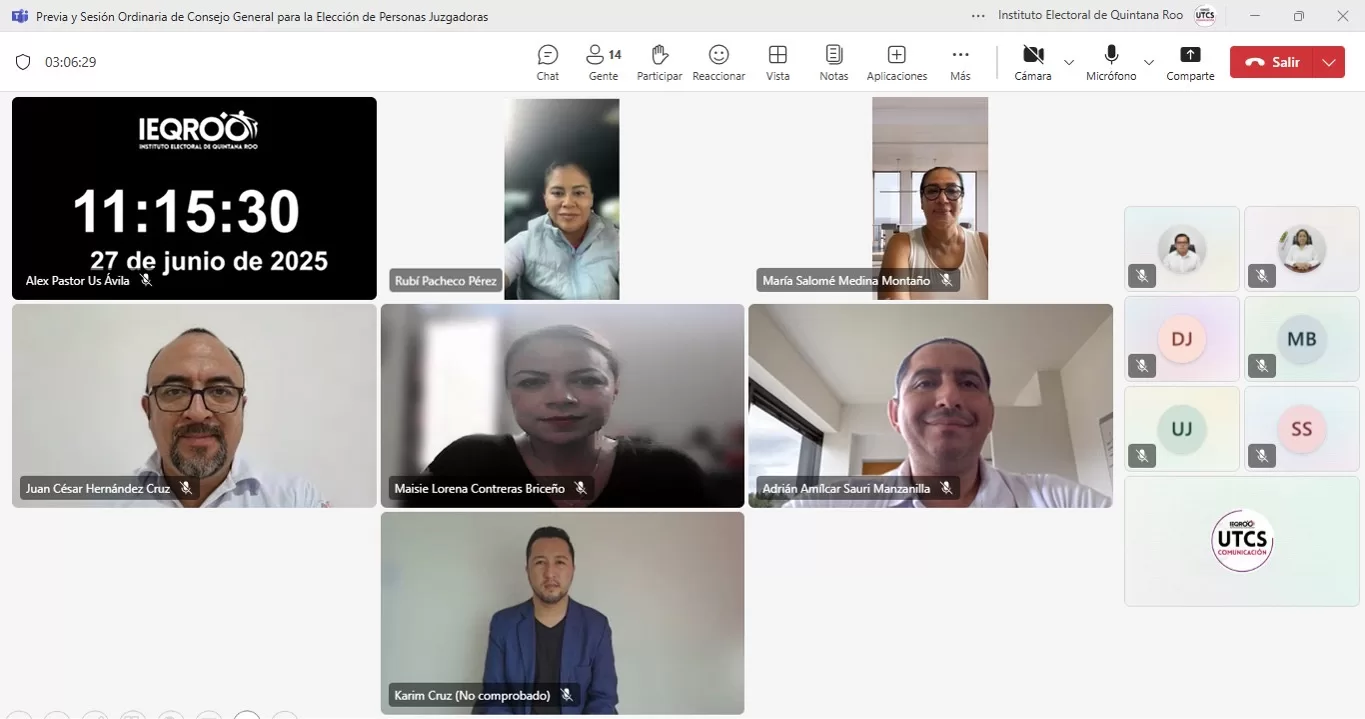The width and height of the screenshot is (1365, 719).
Task: Expand the Cámara options arrow
Action: pyautogui.click(x=1069, y=62)
